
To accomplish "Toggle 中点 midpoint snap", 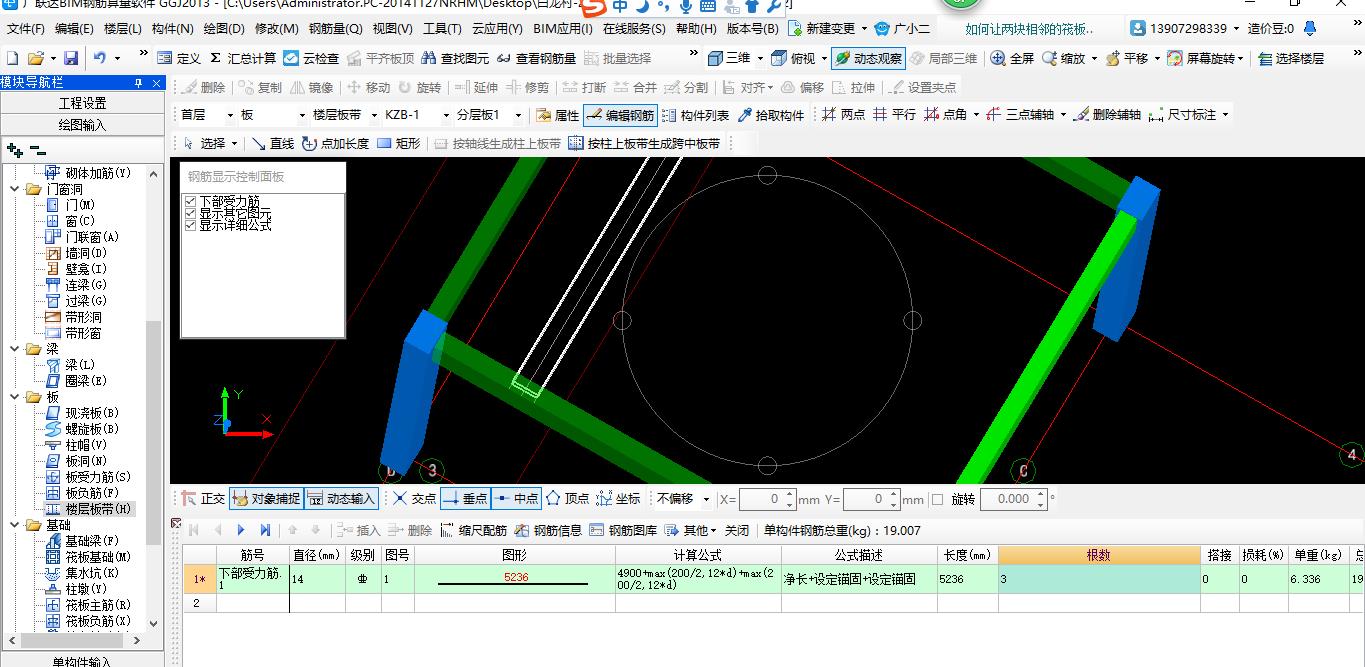I will [x=516, y=498].
